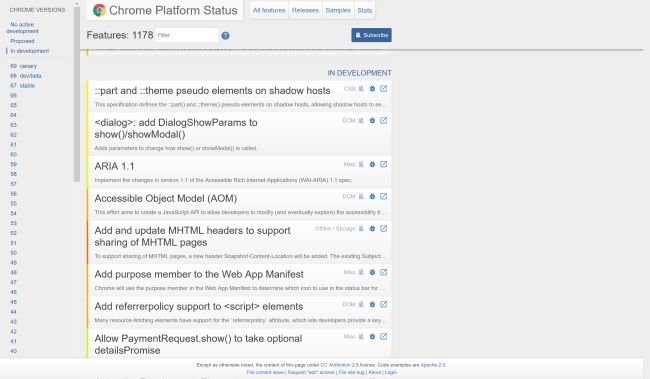Switch to the Releases tab
This screenshot has width=650, height=379.
point(306,10)
